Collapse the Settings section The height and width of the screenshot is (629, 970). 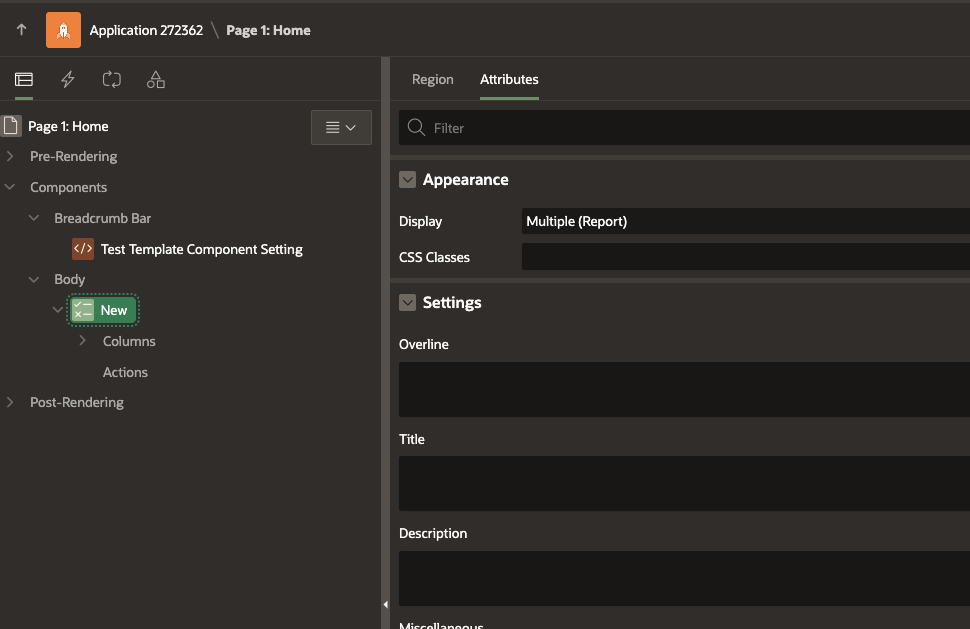407,302
